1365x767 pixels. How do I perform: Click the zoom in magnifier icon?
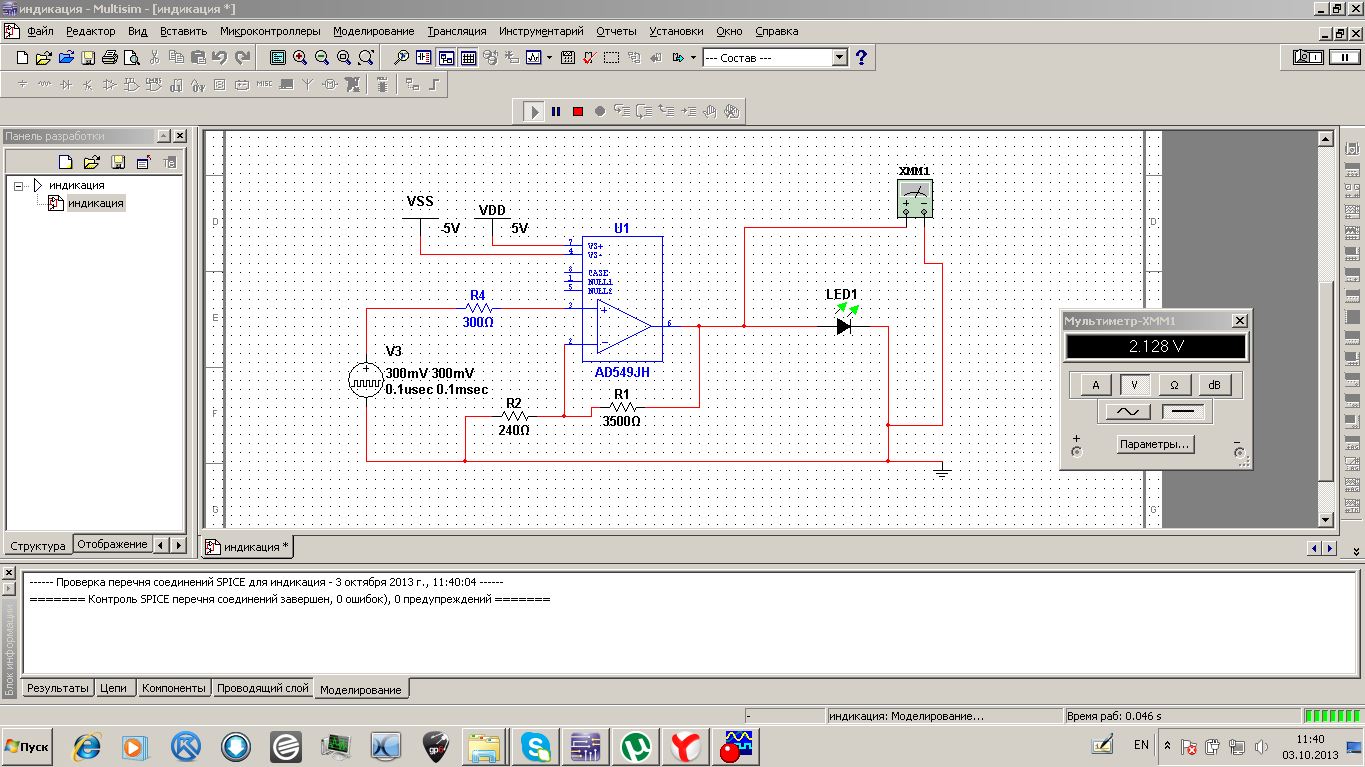click(x=300, y=58)
